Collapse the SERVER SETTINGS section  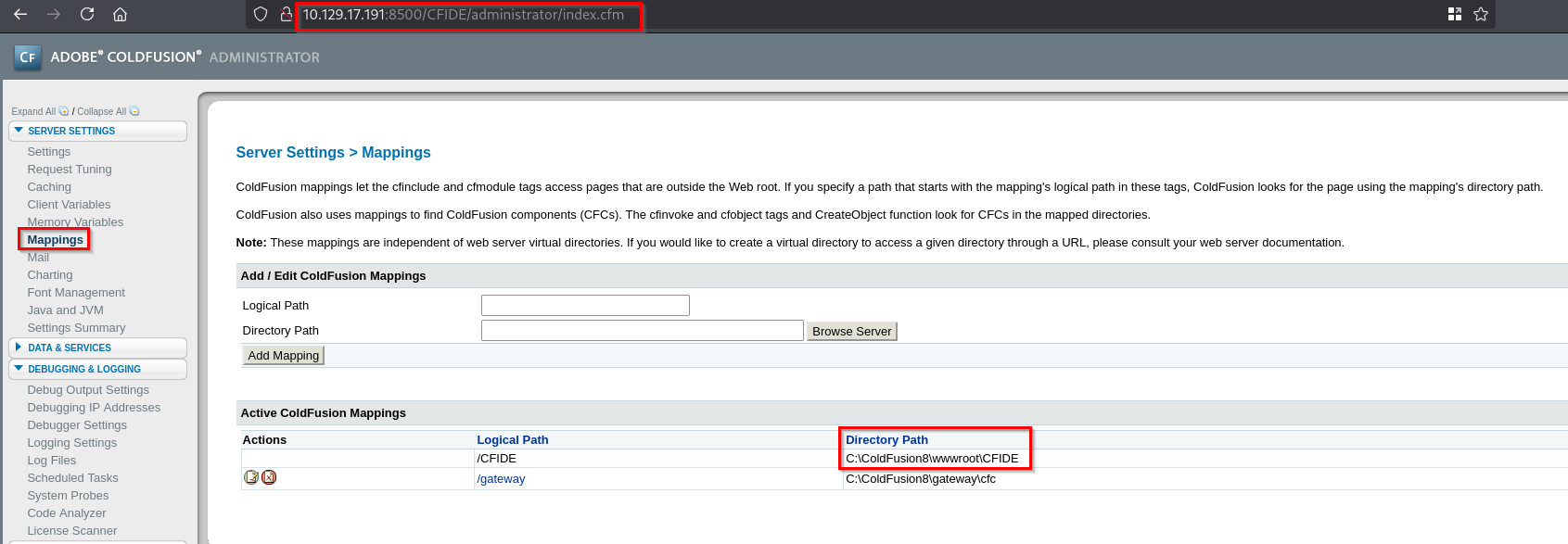tap(97, 131)
